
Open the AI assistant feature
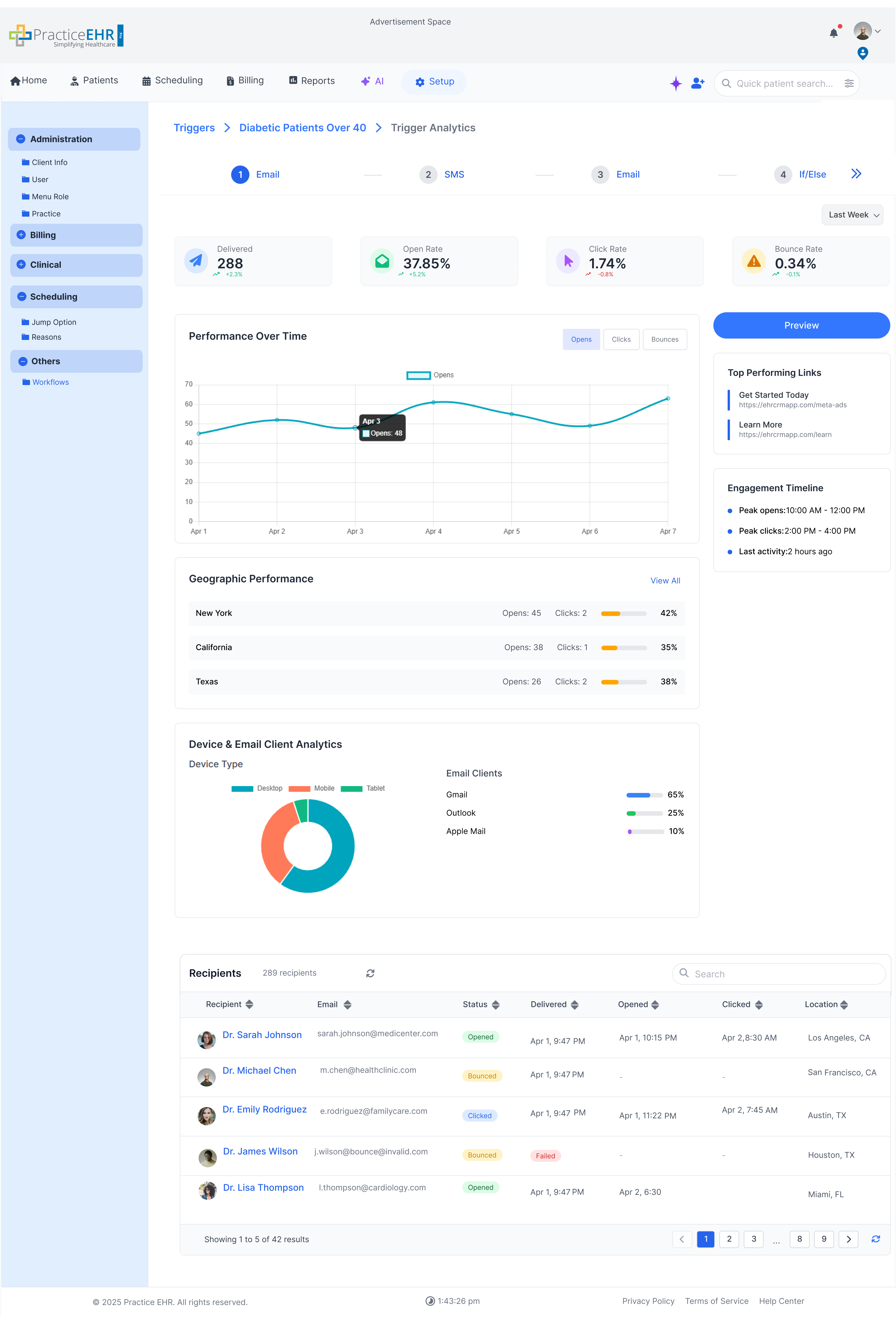[x=372, y=81]
